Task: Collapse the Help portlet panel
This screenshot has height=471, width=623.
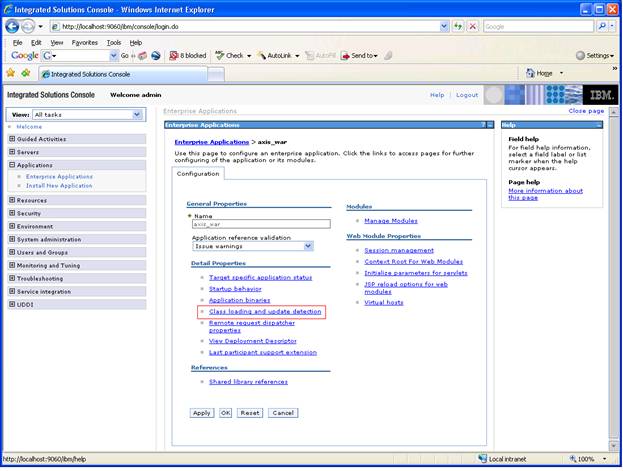Action: click(598, 125)
